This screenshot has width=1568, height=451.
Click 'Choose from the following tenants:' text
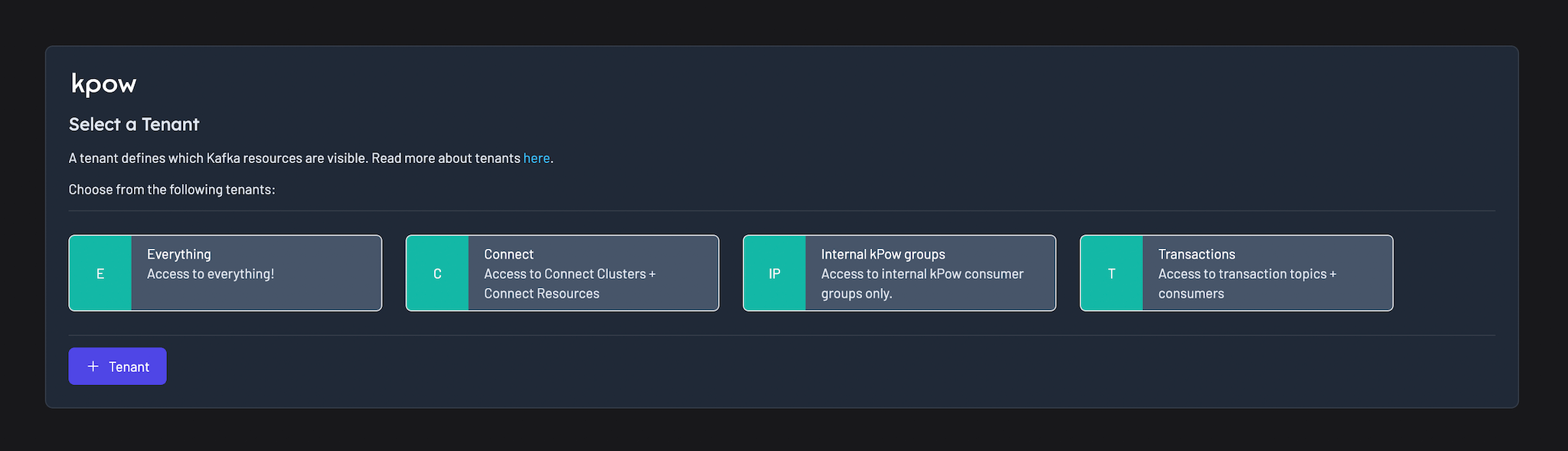tap(171, 190)
